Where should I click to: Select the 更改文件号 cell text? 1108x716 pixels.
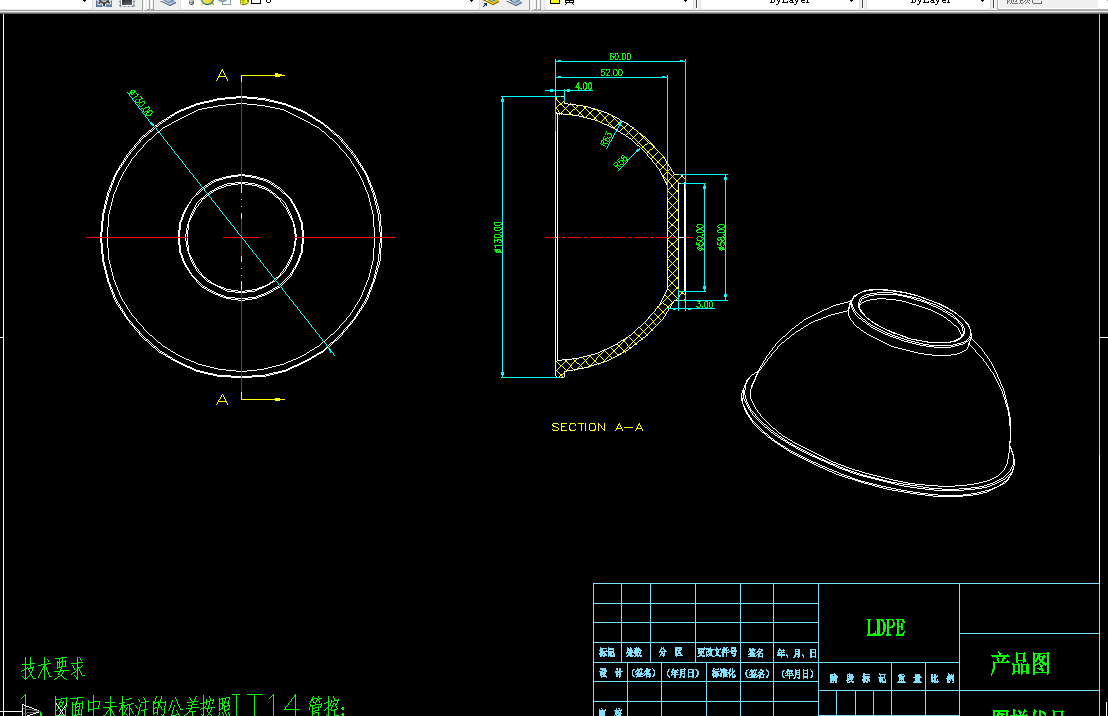717,652
